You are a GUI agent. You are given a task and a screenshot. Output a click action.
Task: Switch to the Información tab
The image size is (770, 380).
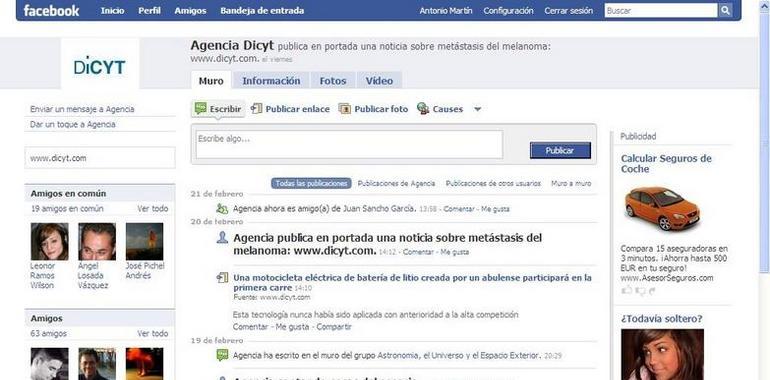(271, 81)
